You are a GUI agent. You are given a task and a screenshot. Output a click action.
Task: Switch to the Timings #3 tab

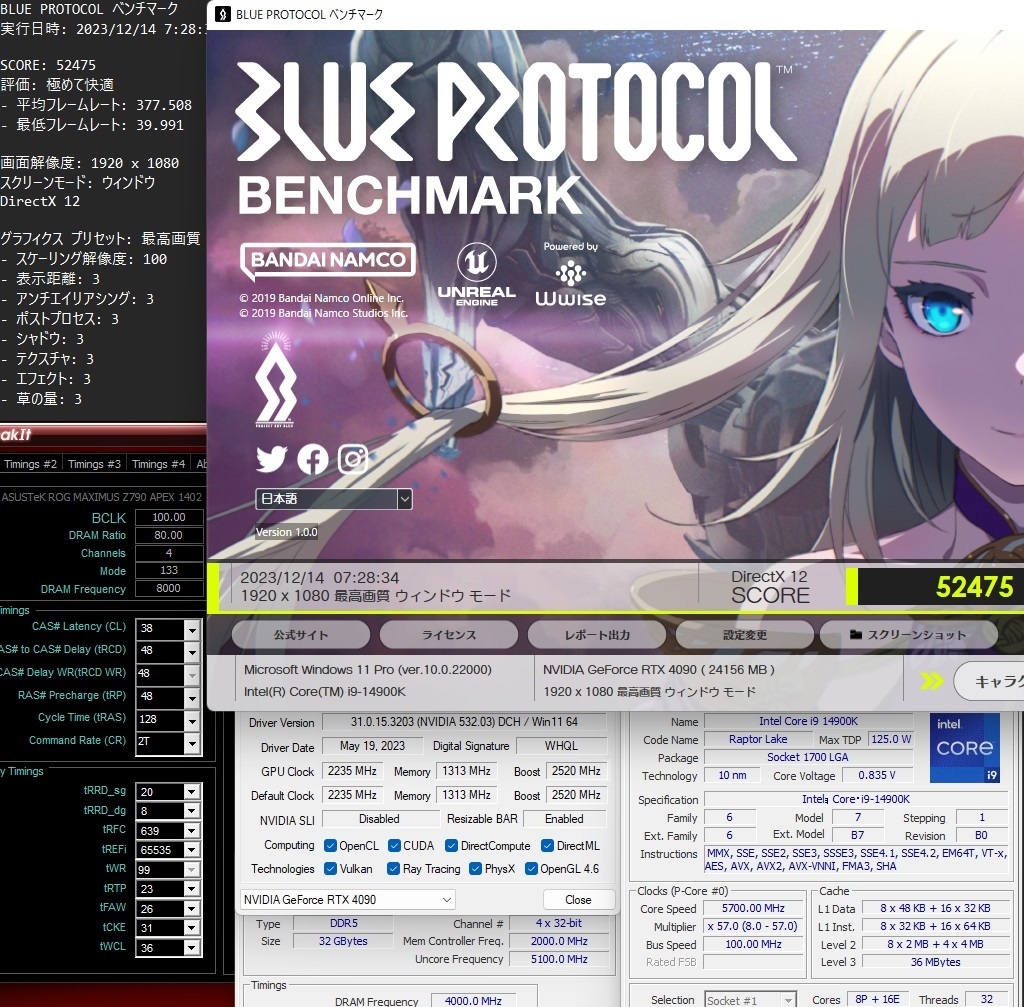(94, 464)
